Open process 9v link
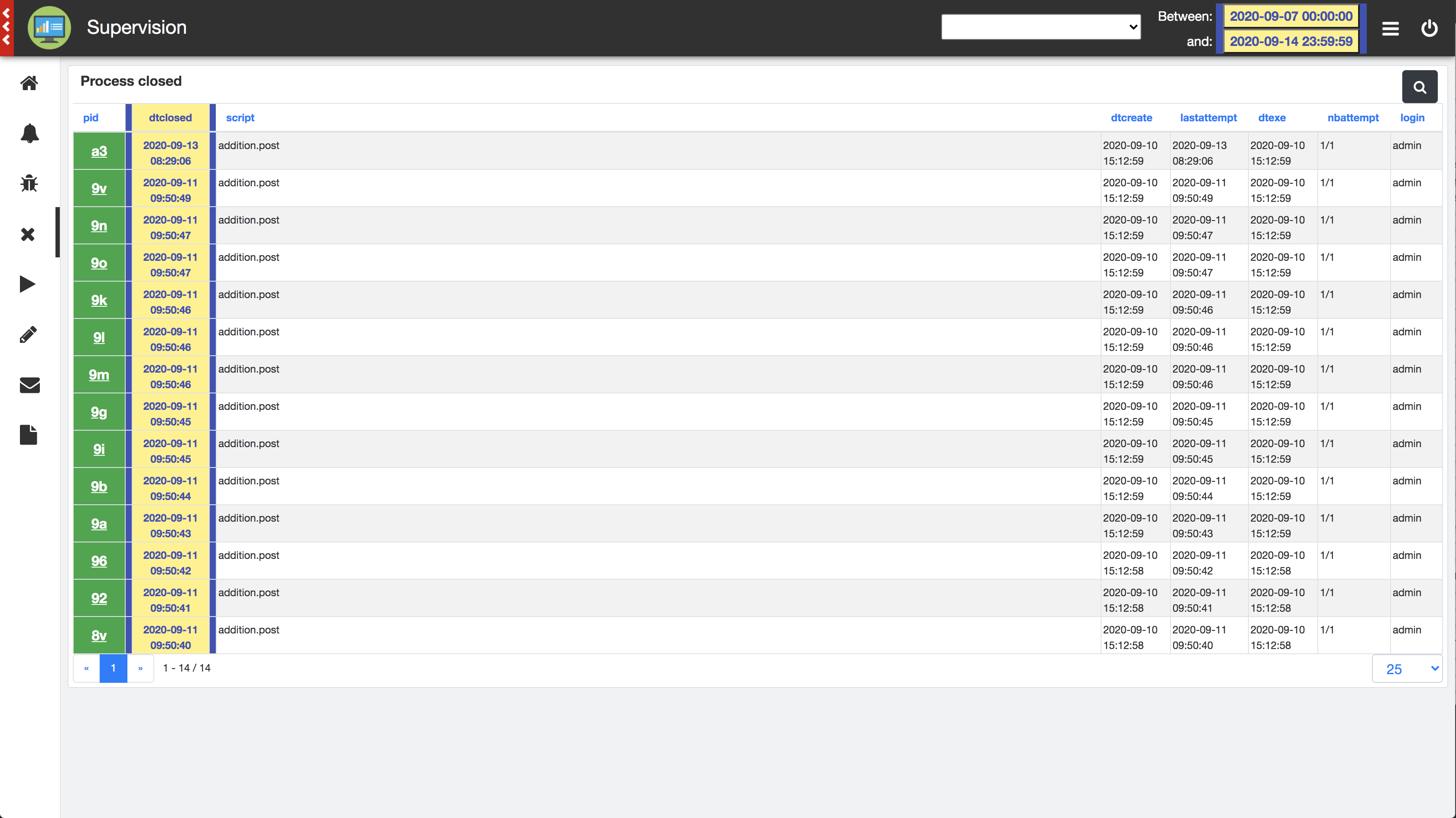 coord(99,188)
